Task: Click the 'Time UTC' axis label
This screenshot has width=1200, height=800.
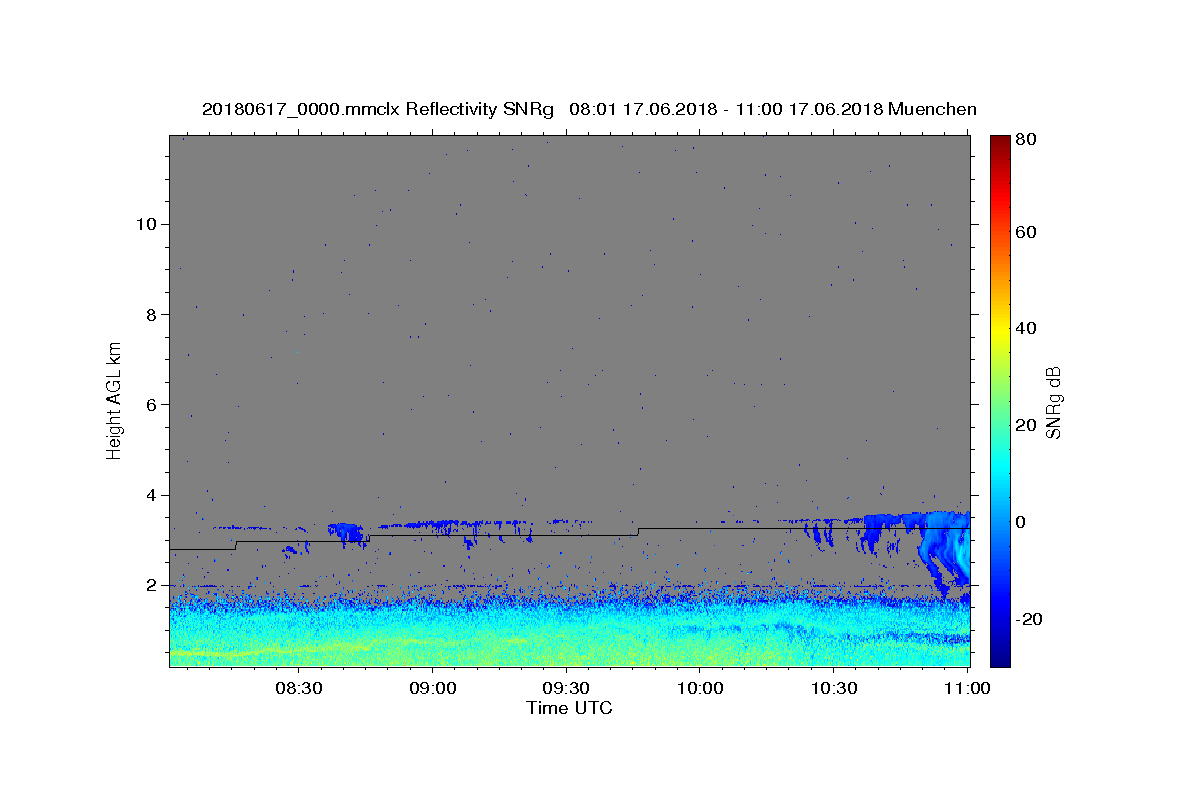Action: click(x=569, y=708)
